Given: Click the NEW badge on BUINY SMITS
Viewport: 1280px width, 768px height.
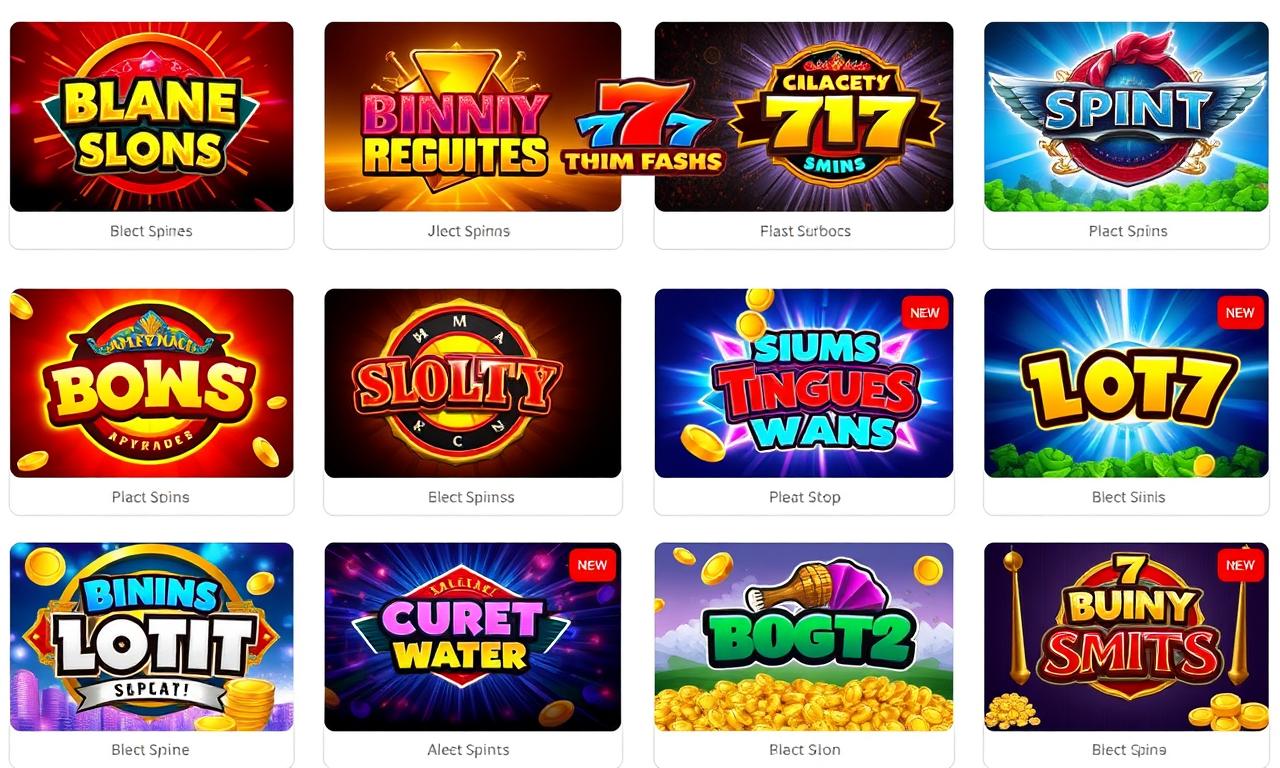Looking at the screenshot, I should 1239,565.
